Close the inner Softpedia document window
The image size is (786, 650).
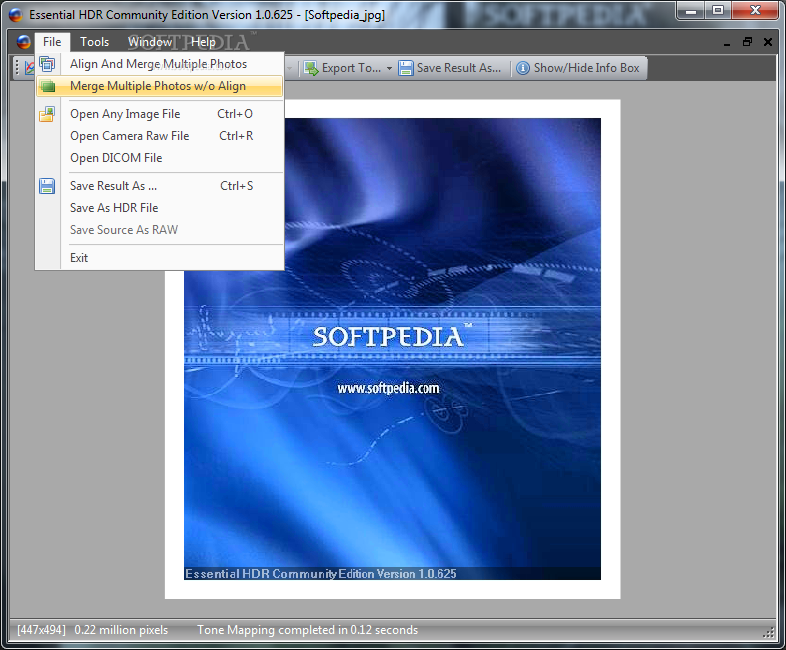[768, 42]
